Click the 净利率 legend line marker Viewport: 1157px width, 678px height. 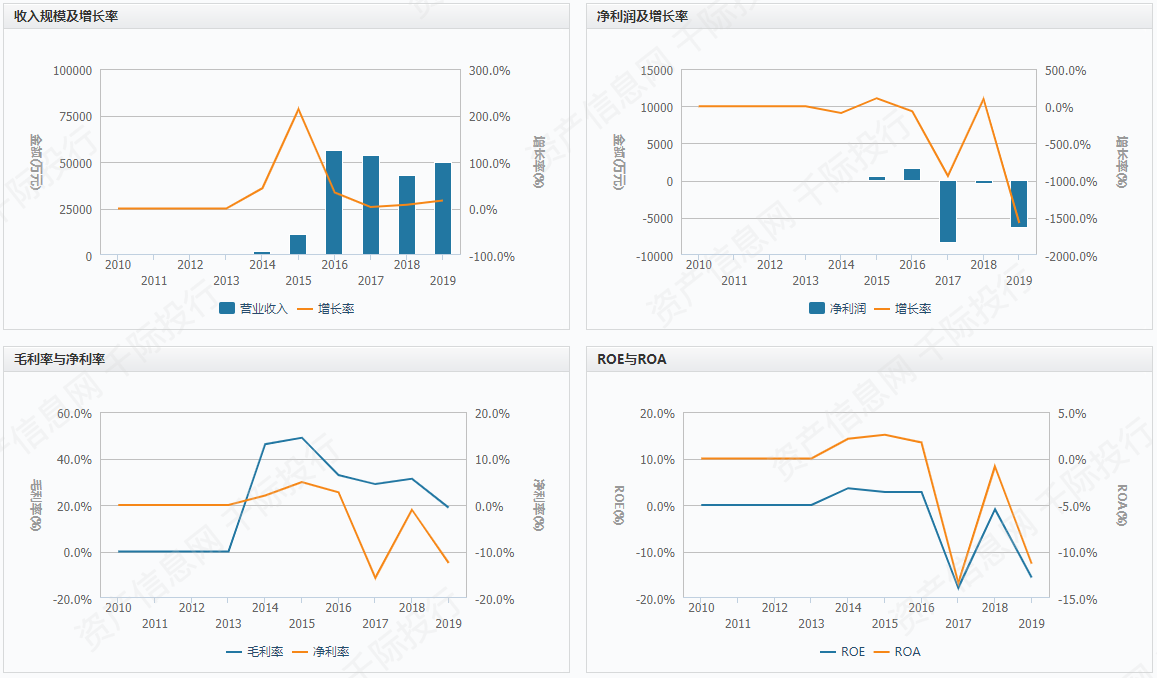click(x=300, y=651)
